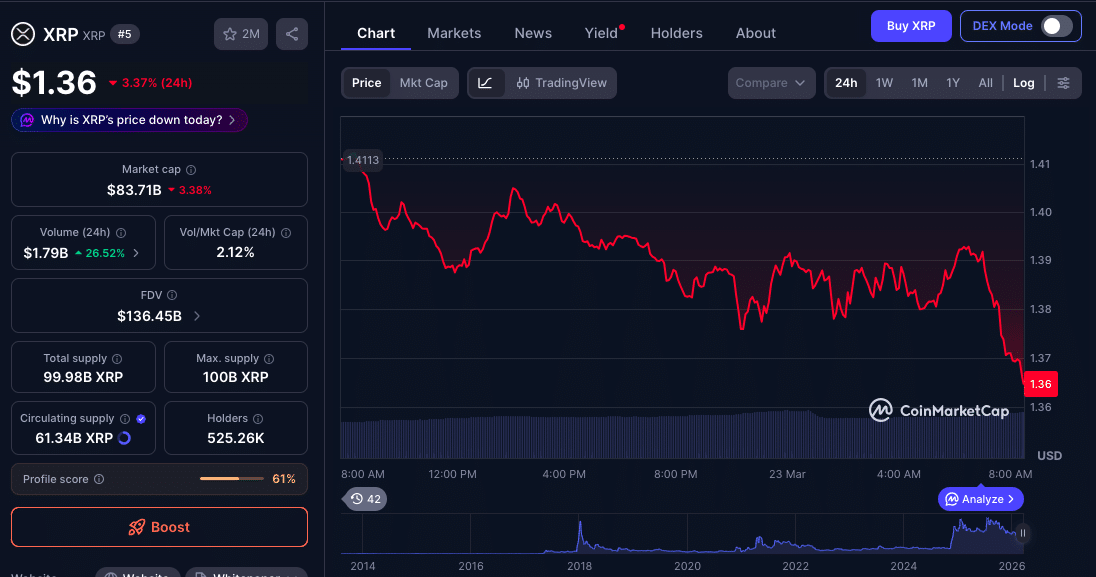Click the 3.37% (24h) change text
This screenshot has width=1096, height=577.
(x=157, y=83)
